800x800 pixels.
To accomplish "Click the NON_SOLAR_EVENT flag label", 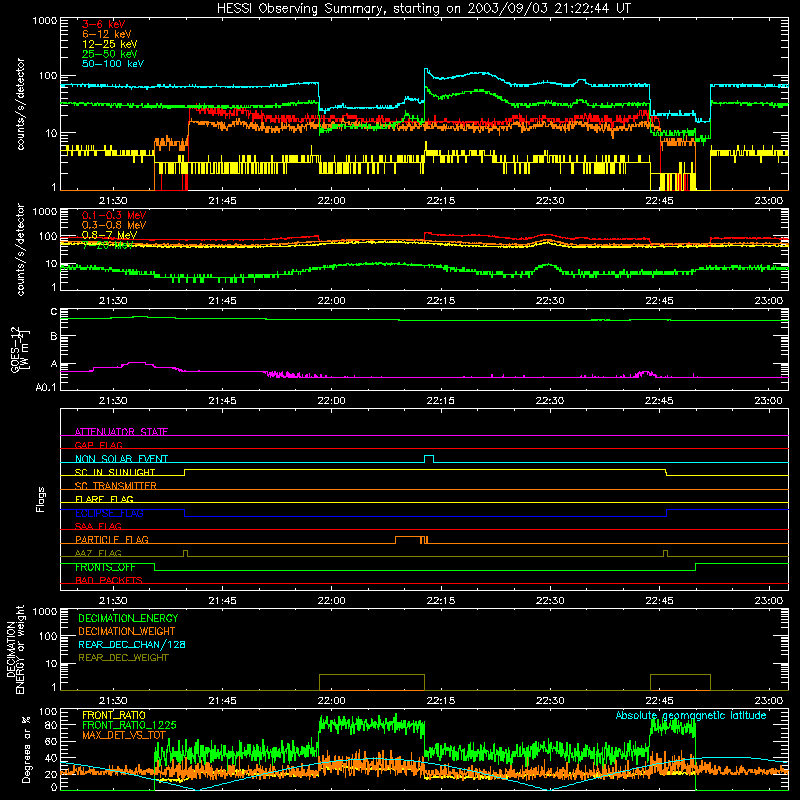I will tap(121, 459).
